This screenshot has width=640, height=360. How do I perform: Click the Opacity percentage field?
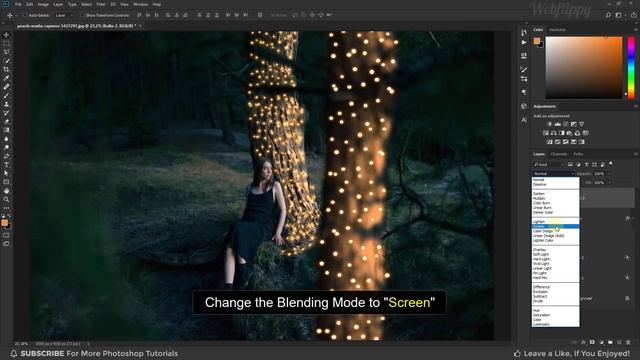click(x=600, y=173)
